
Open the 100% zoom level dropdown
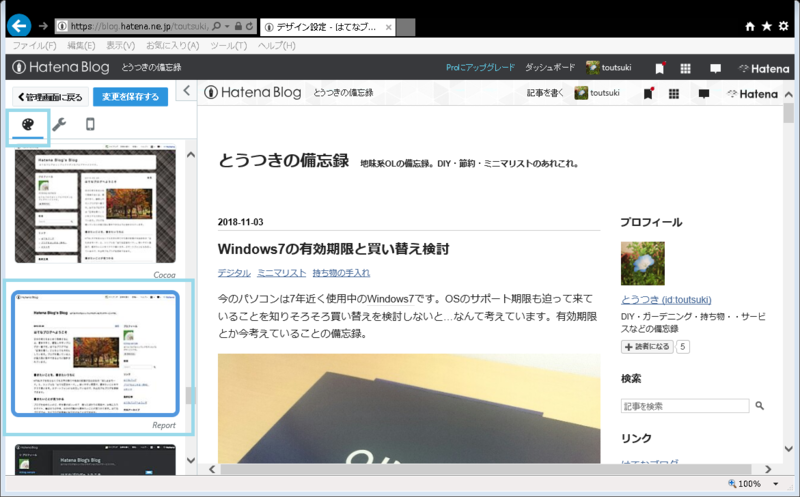[x=776, y=484]
